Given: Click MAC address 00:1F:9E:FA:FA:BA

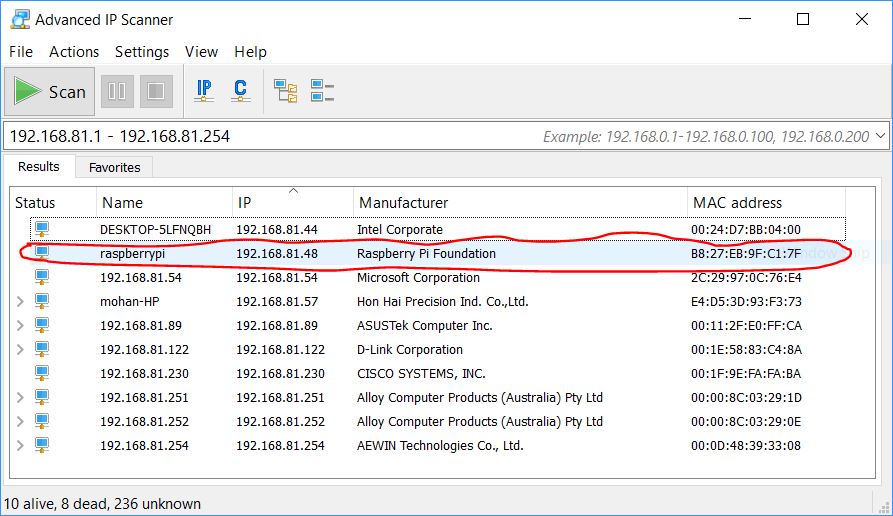Looking at the screenshot, I should click(746, 374).
